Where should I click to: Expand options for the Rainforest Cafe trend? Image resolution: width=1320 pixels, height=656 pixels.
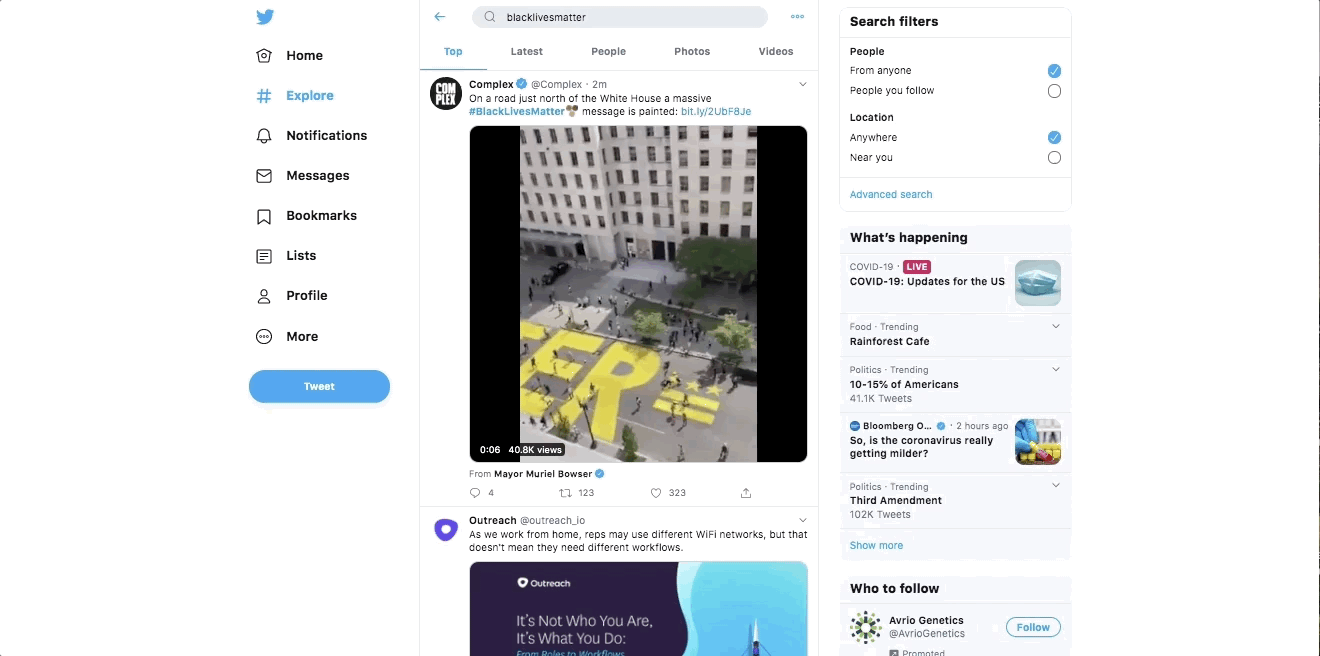[x=1056, y=327]
